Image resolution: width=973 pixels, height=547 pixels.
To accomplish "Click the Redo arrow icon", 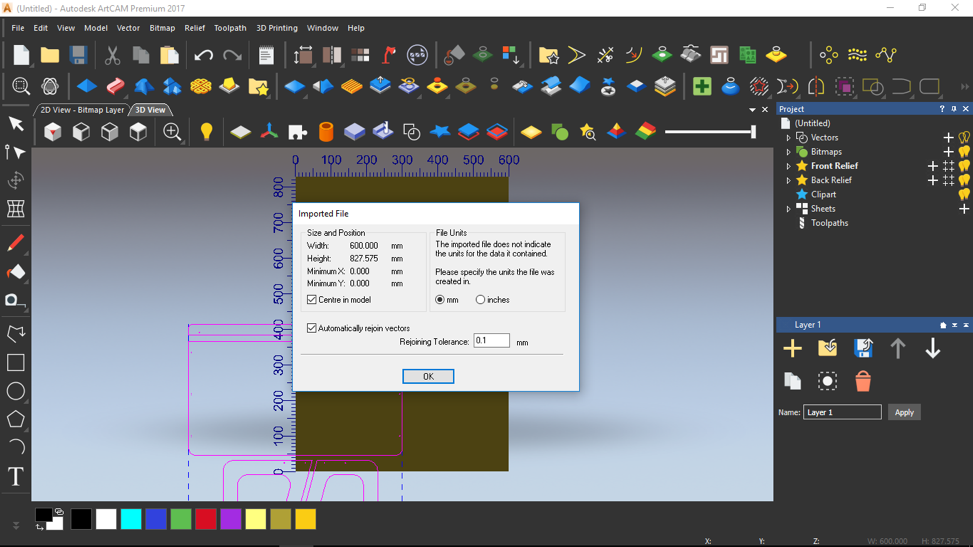I will click(233, 55).
